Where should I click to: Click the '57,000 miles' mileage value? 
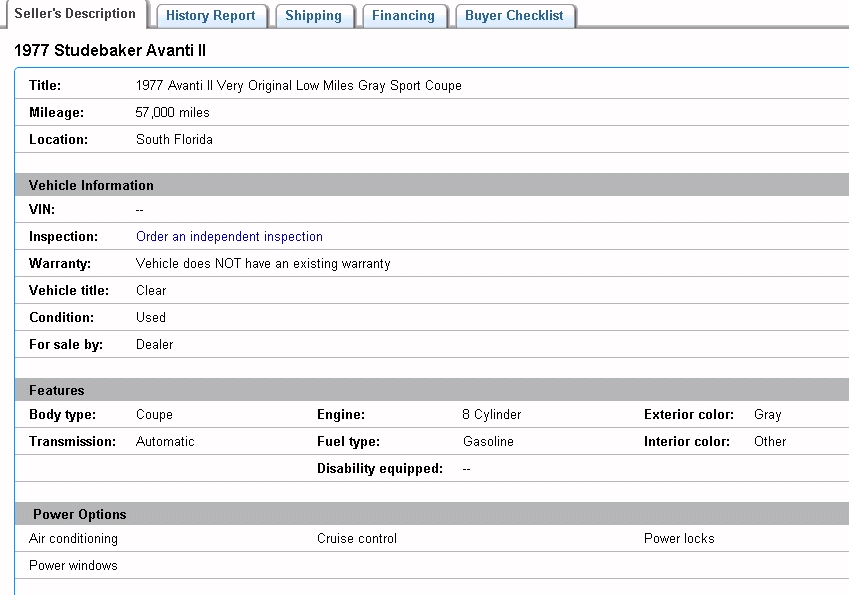172,113
